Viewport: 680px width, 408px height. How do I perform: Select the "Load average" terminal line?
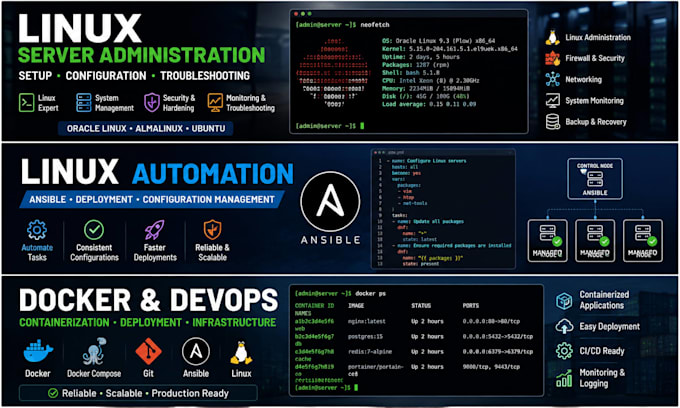coord(429,104)
